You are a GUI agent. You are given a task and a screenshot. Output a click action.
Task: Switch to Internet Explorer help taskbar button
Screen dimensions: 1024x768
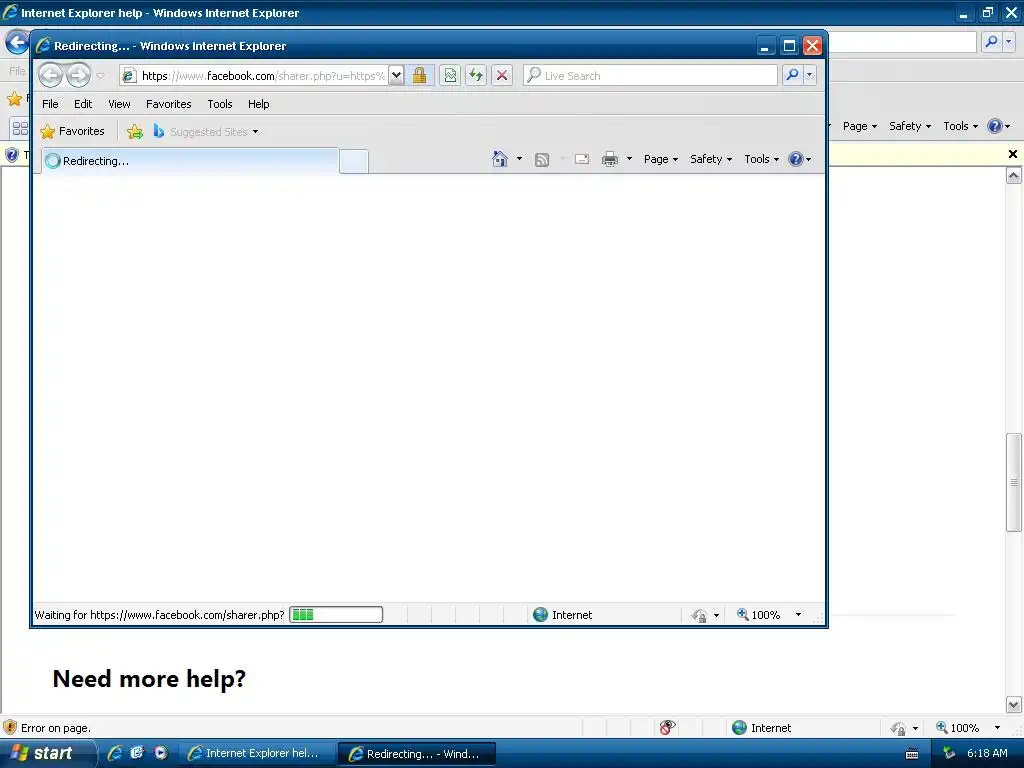coord(256,754)
